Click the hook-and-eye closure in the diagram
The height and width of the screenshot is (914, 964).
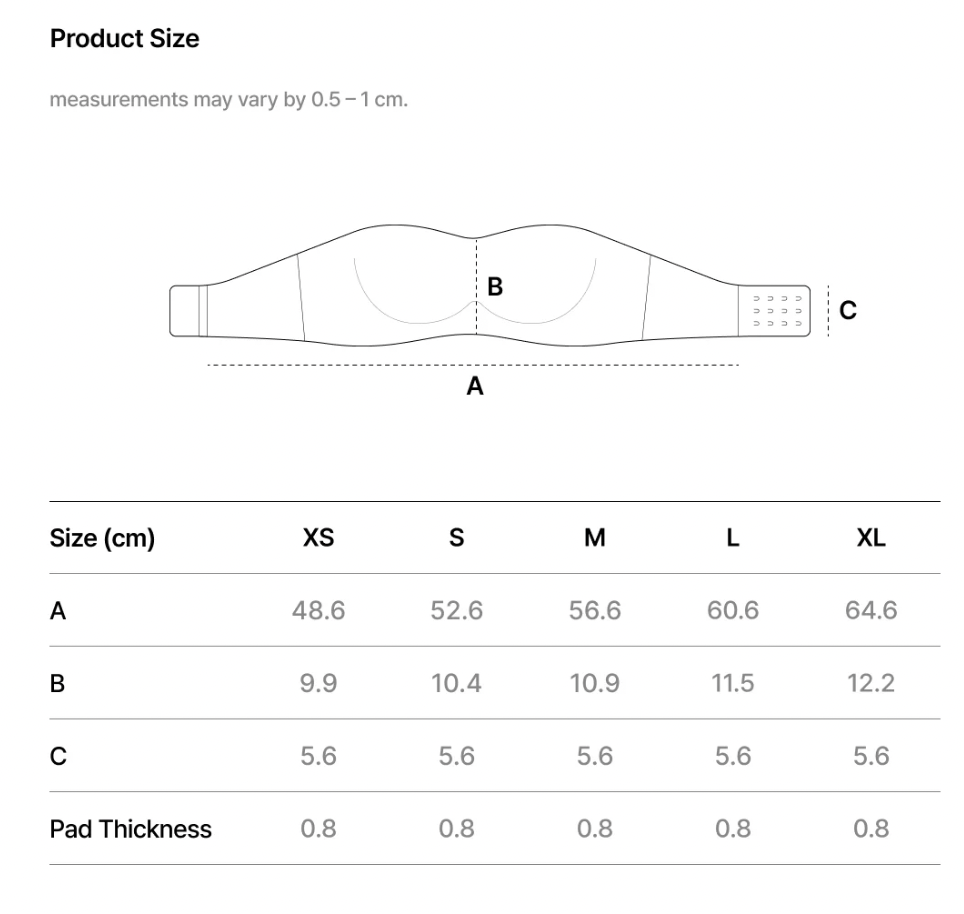[774, 311]
